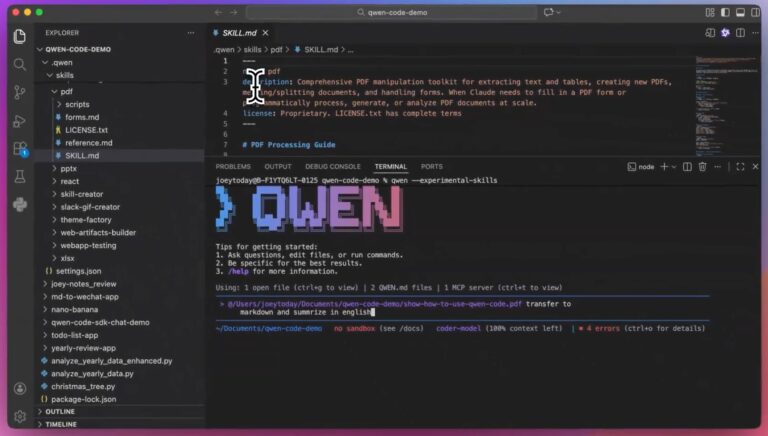Screen dimensions: 768x436
Task: Maximize the terminal panel
Action: (x=740, y=167)
